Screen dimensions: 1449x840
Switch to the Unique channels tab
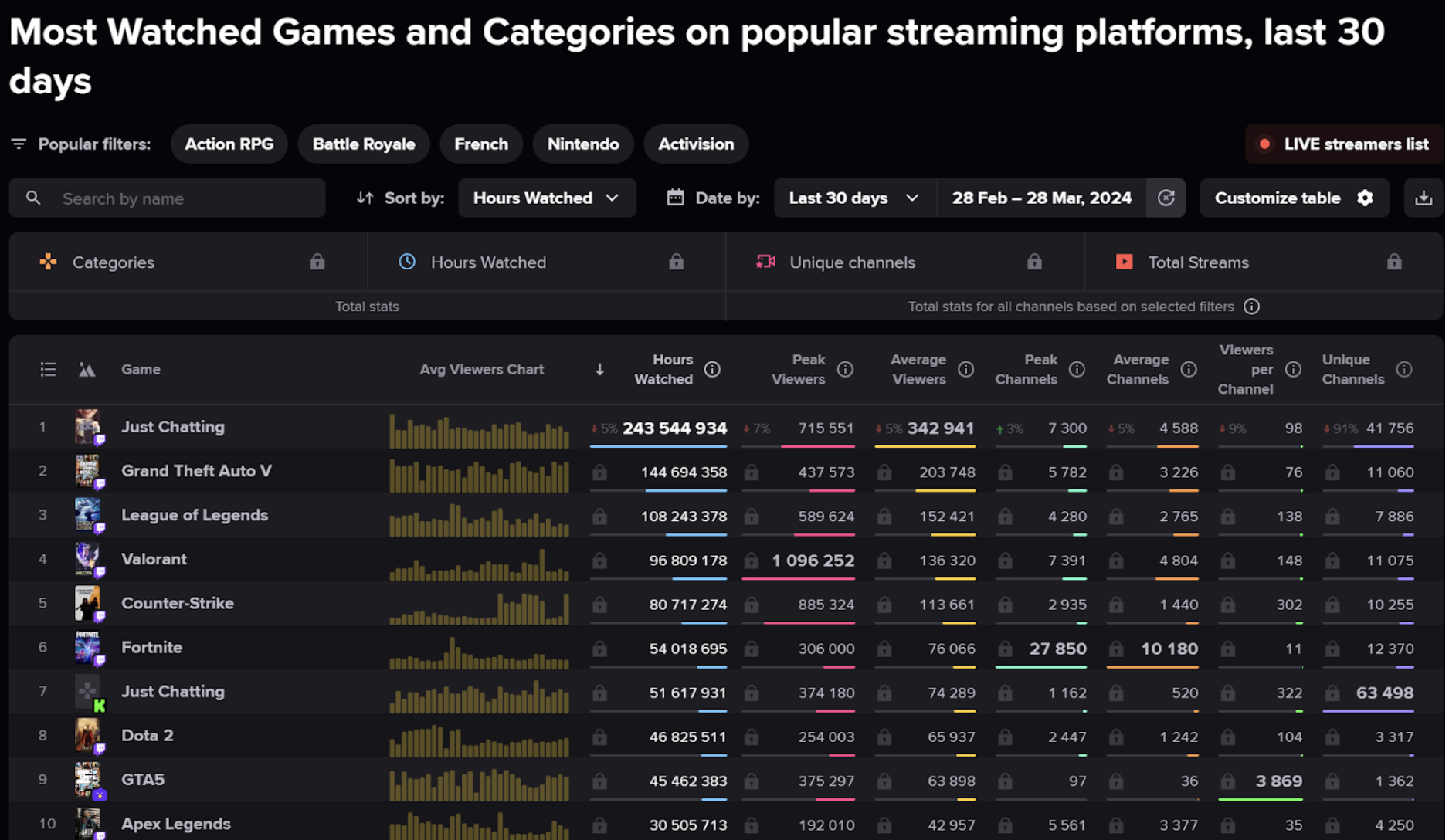[851, 262]
